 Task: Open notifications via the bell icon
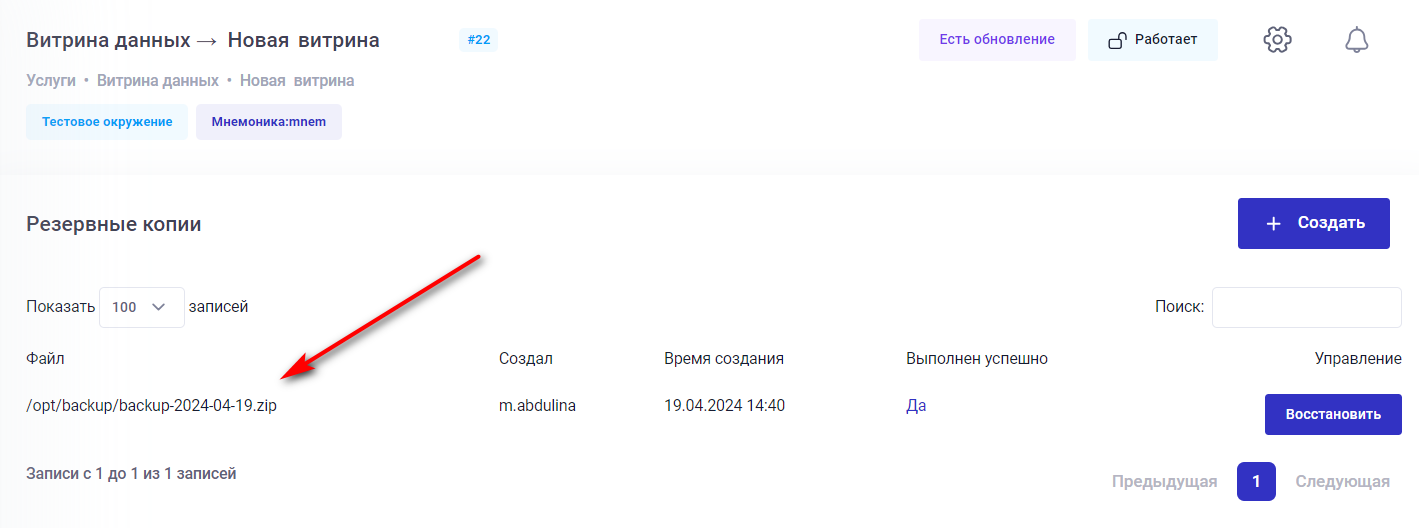[x=1356, y=40]
